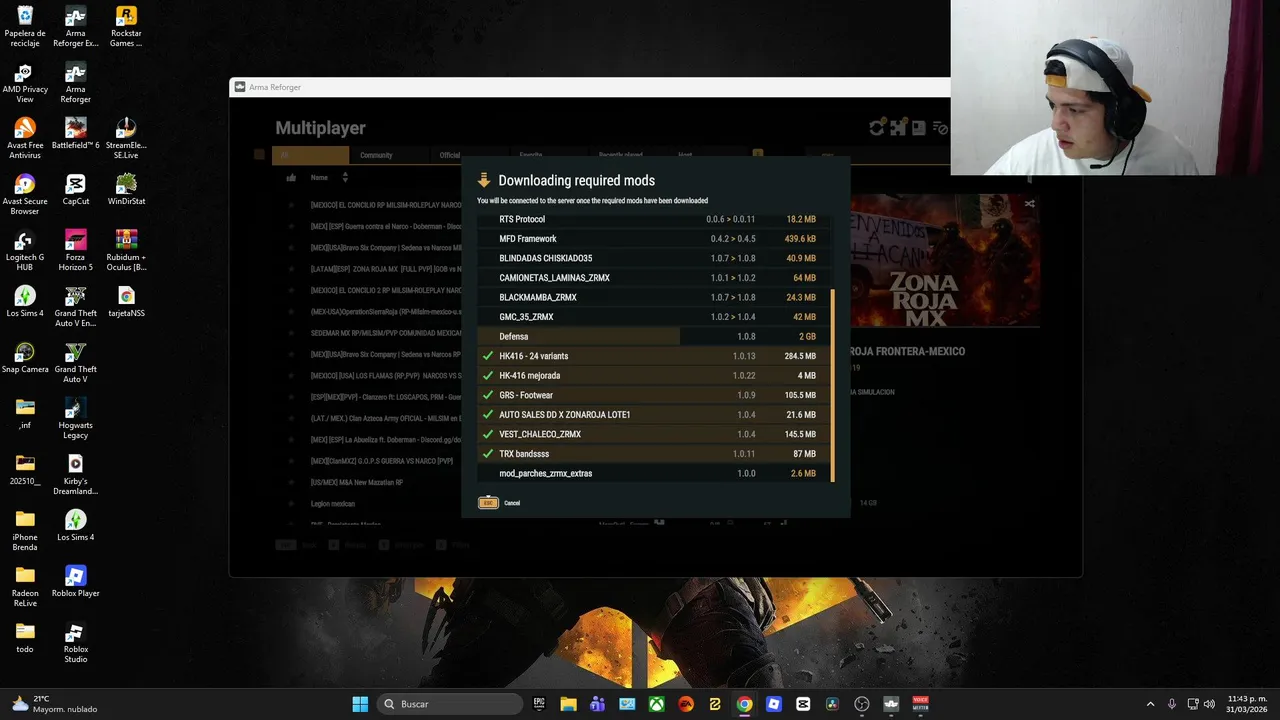Switch to Google Chrome on taskbar
Screen dimensions: 1280x720
(x=744, y=704)
